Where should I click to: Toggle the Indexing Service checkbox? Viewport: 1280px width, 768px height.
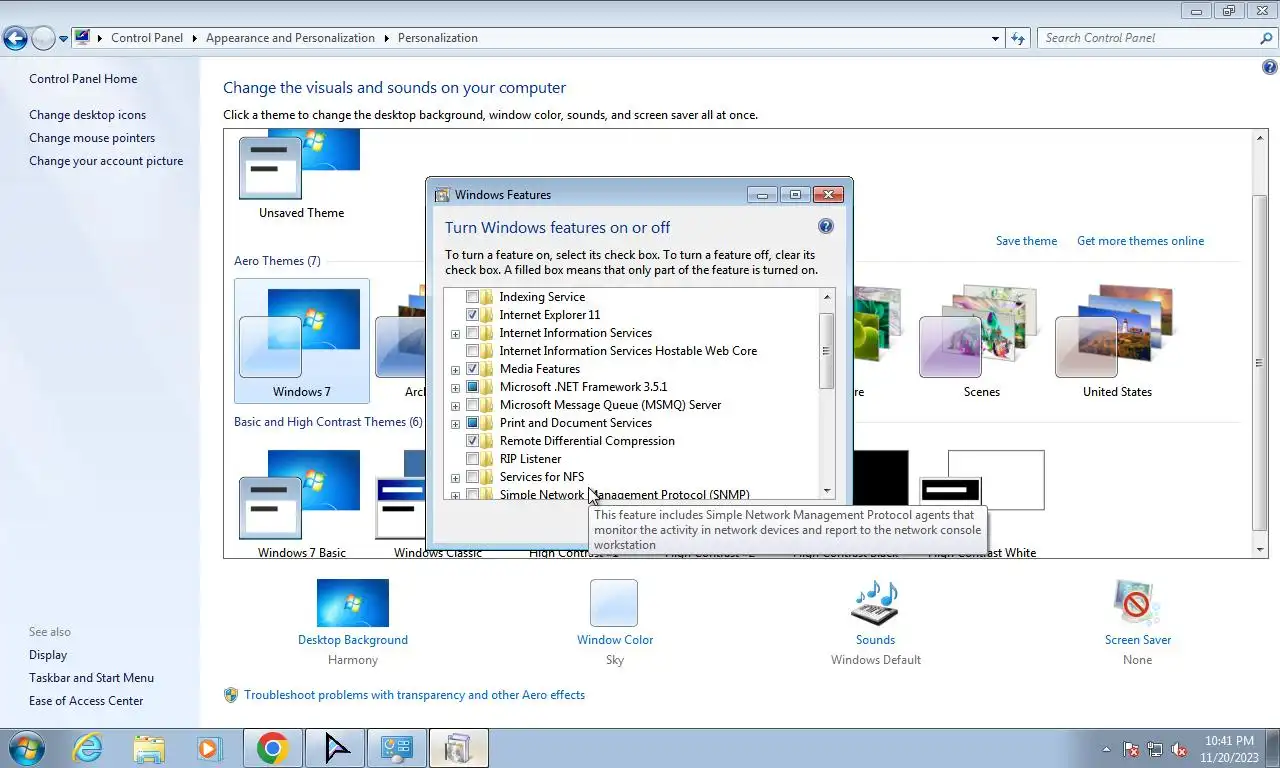(x=473, y=297)
